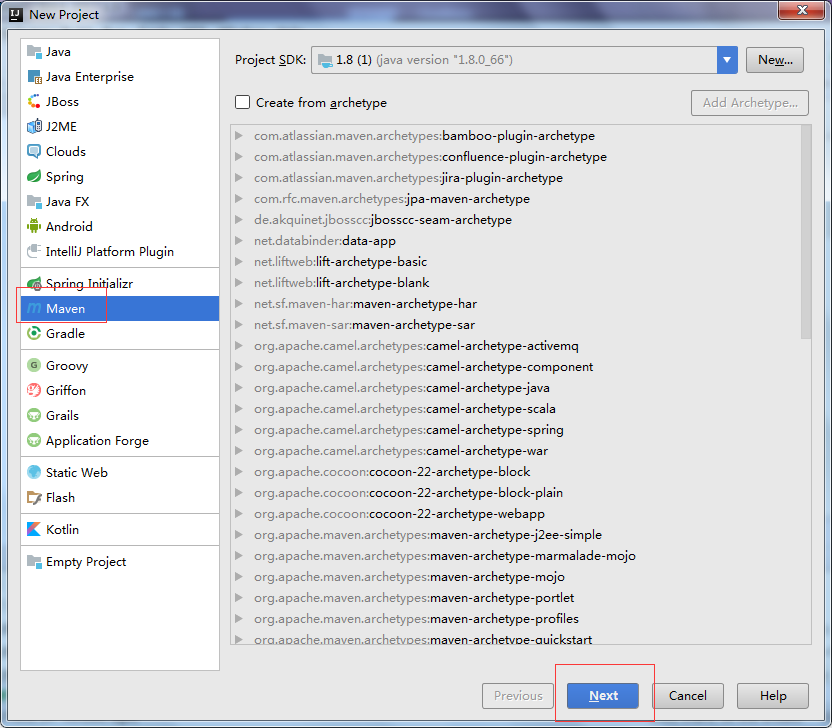The image size is (832, 728).
Task: Select maven-archetype-har entry
Action: point(365,304)
